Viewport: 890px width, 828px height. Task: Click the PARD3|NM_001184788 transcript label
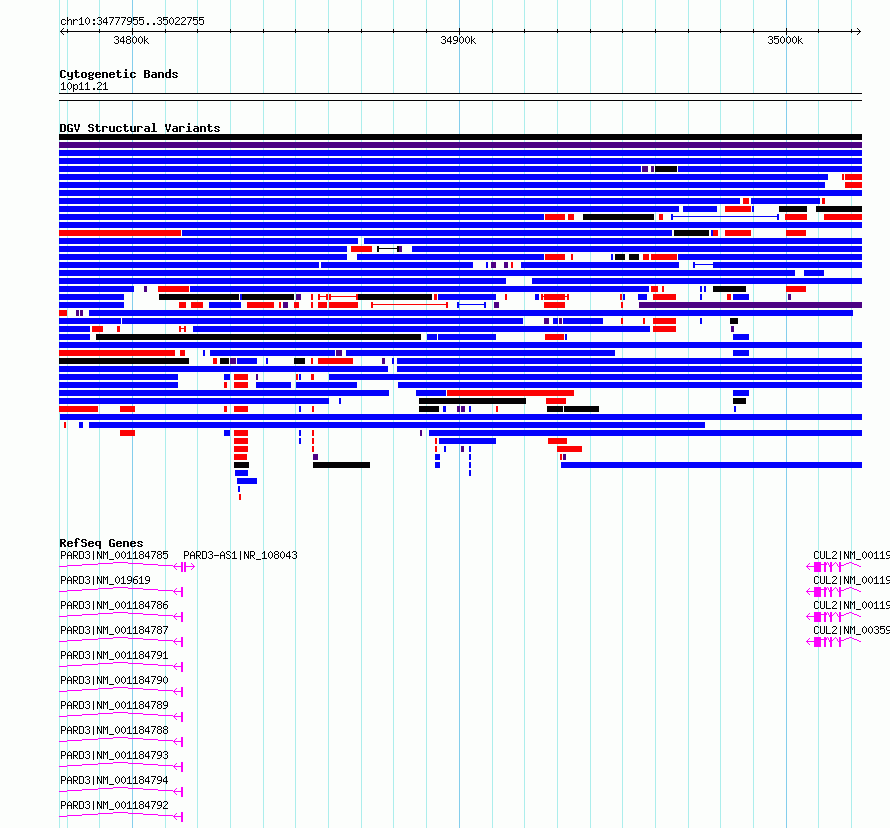pos(114,730)
